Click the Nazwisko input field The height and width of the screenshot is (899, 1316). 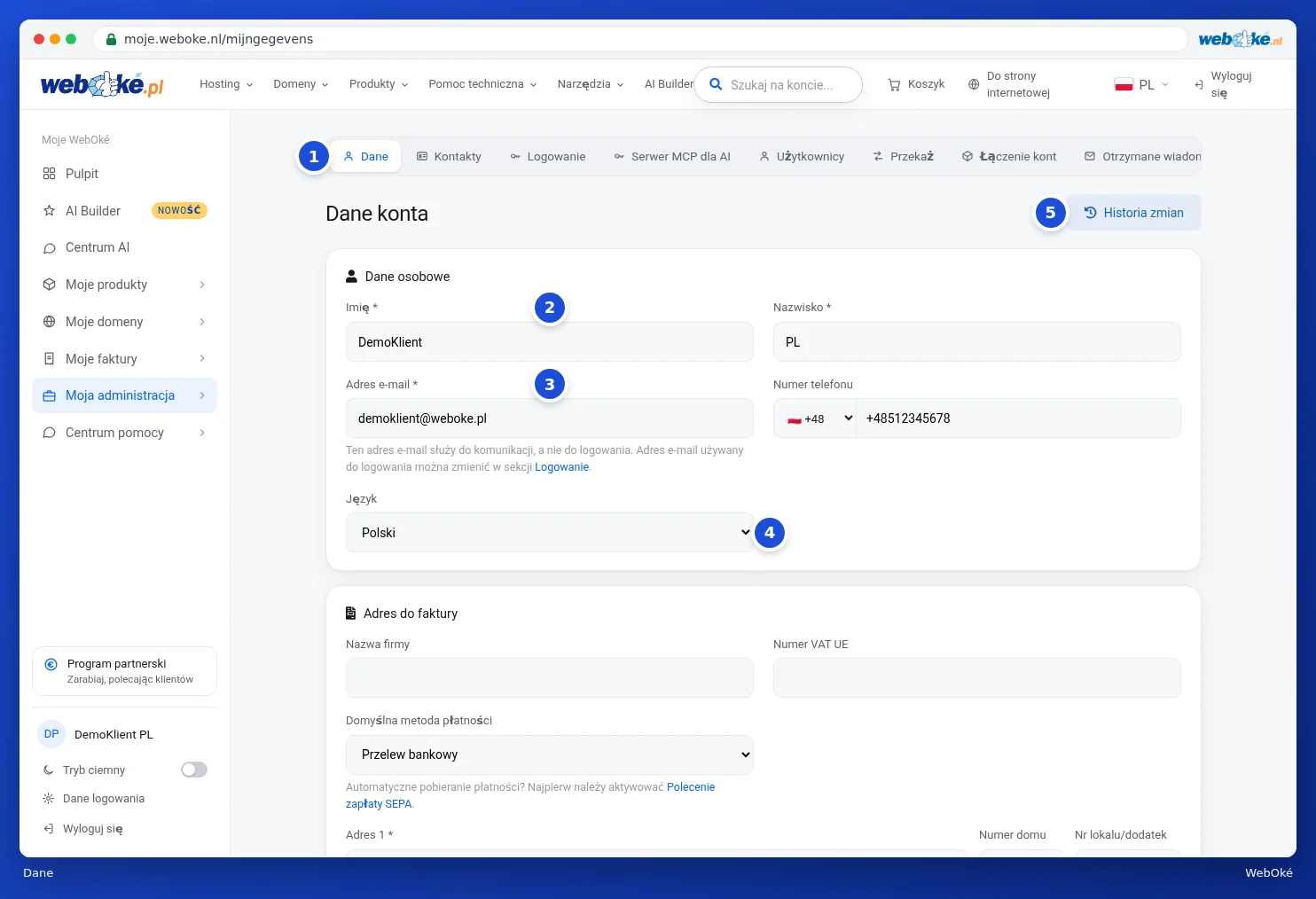click(976, 342)
